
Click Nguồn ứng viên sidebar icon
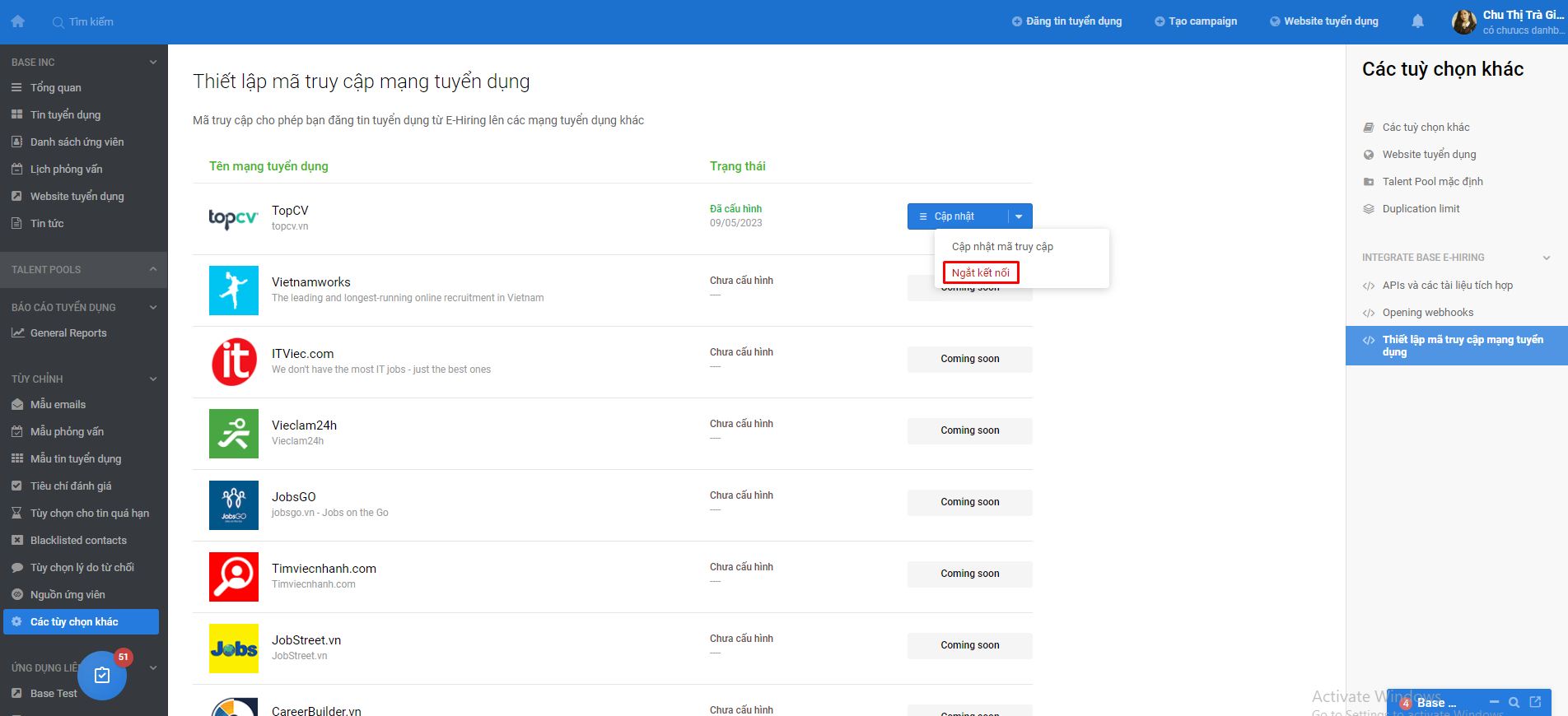16,594
